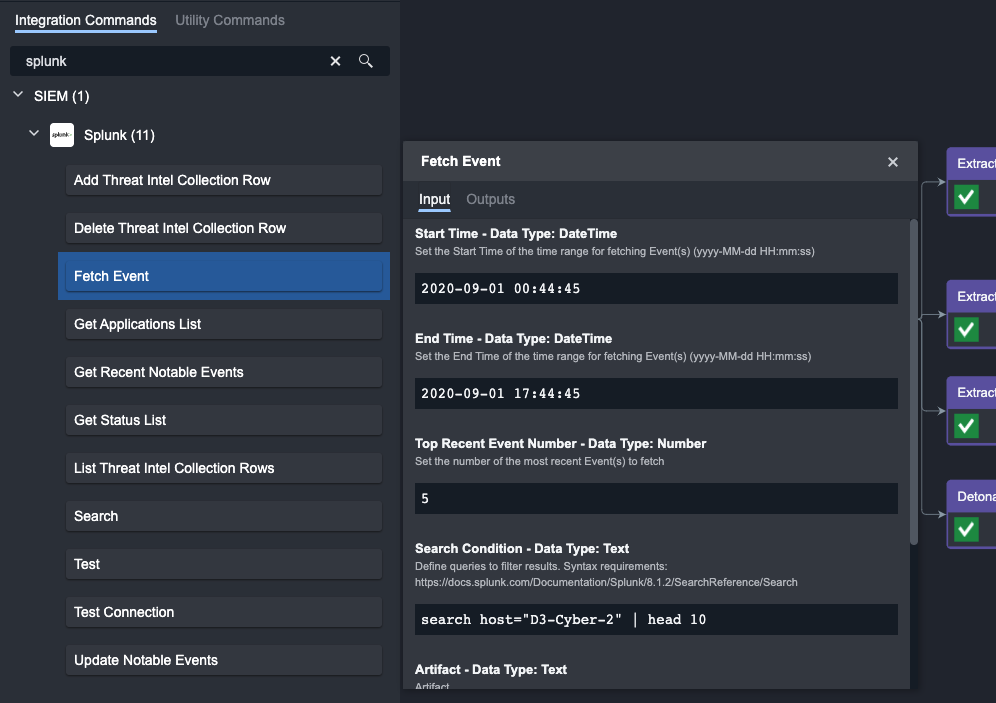The width and height of the screenshot is (996, 703).
Task: Click the magnifier search icon
Action: 366,61
